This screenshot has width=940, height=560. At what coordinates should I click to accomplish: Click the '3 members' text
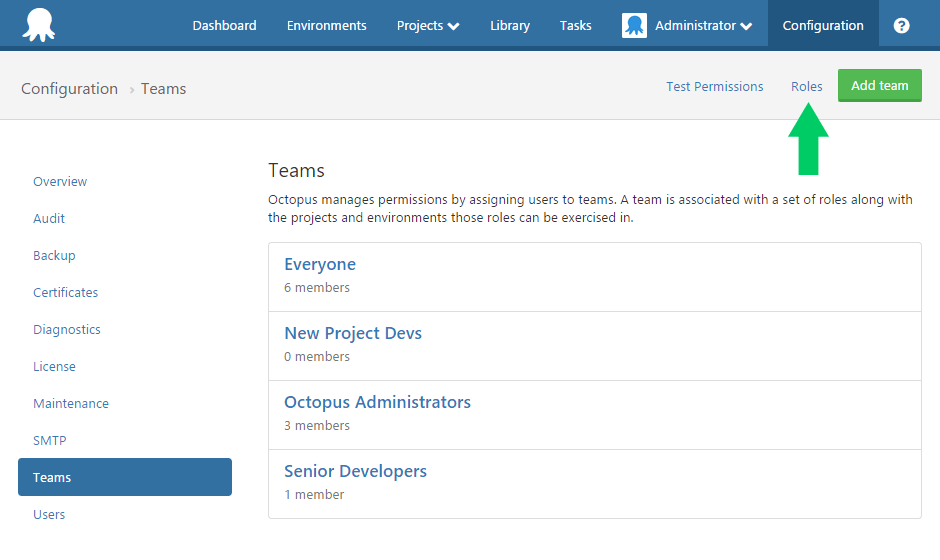tap(317, 426)
